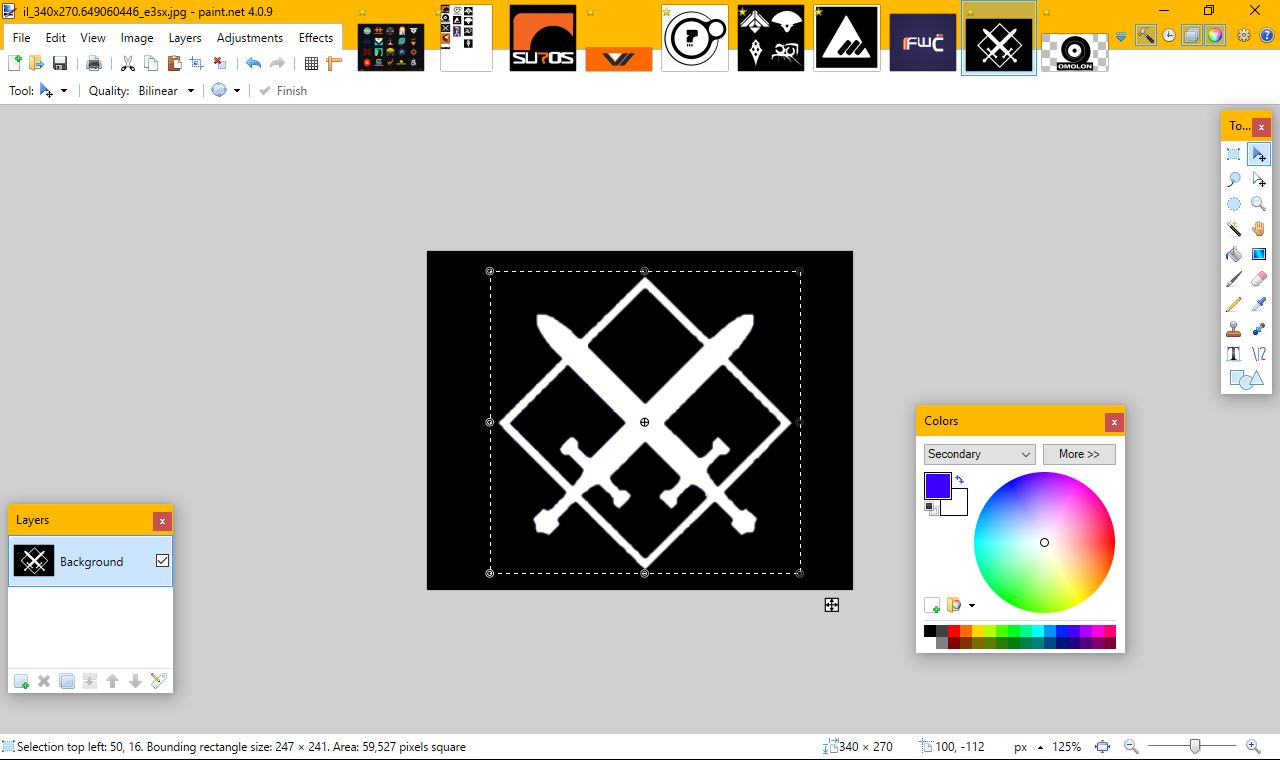Open the View menu

[x=93, y=37]
